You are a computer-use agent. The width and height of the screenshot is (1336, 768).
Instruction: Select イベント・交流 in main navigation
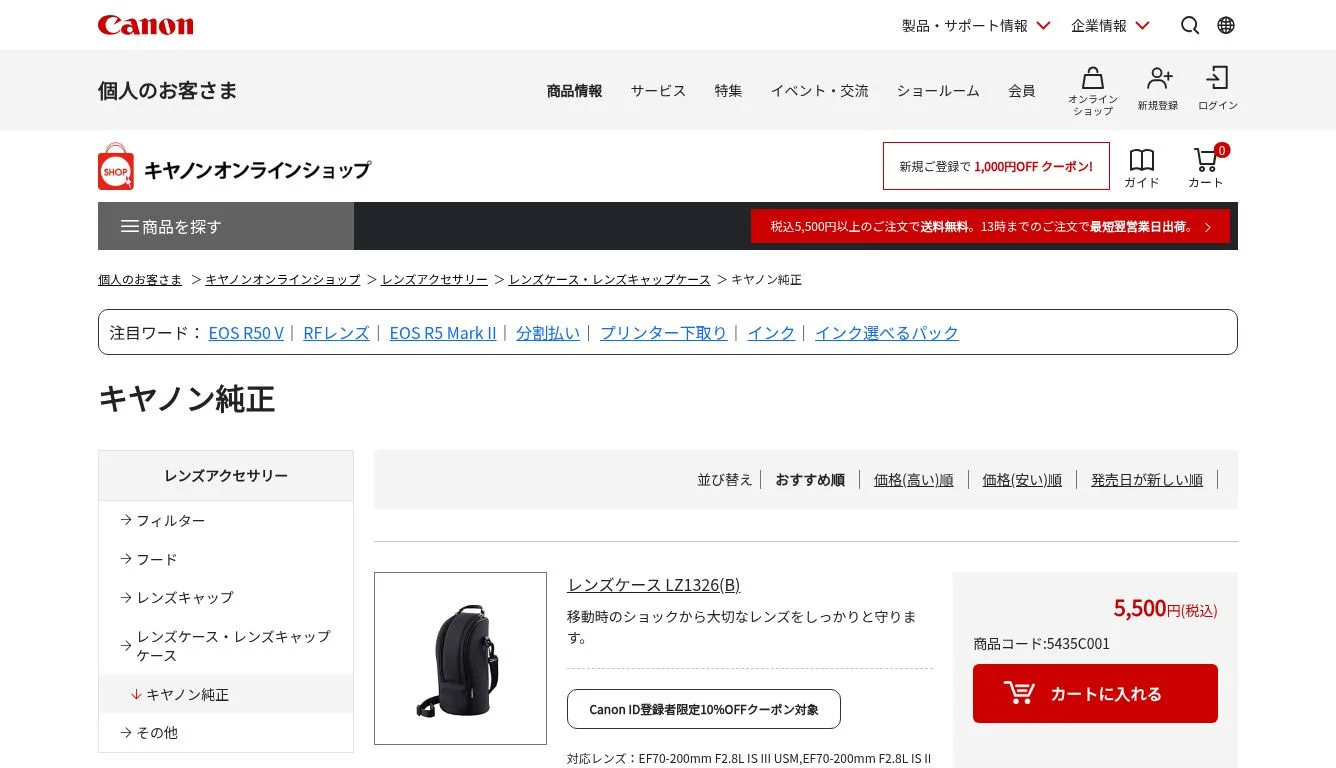click(x=819, y=91)
